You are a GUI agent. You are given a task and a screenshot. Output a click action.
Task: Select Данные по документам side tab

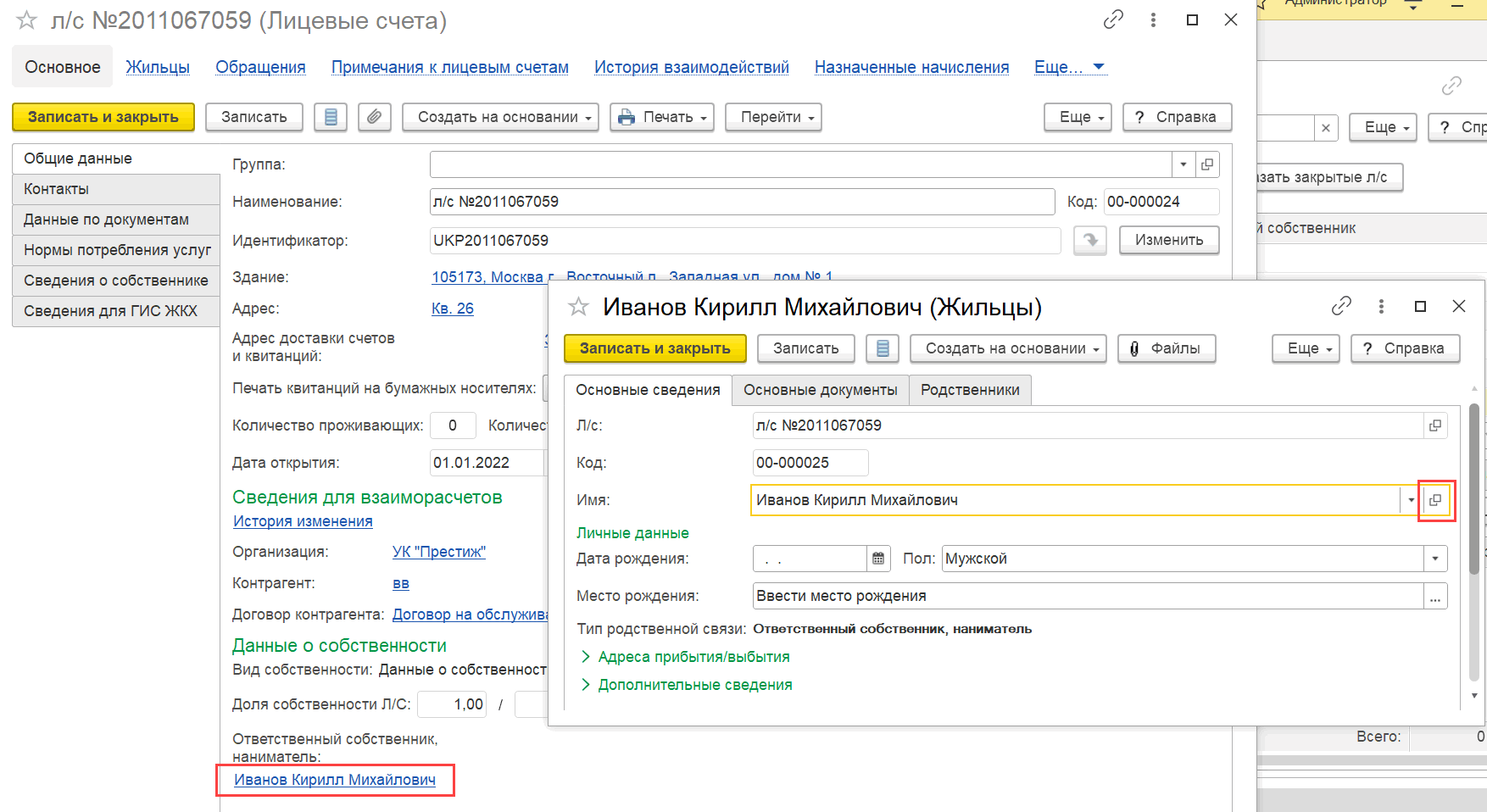(116, 220)
